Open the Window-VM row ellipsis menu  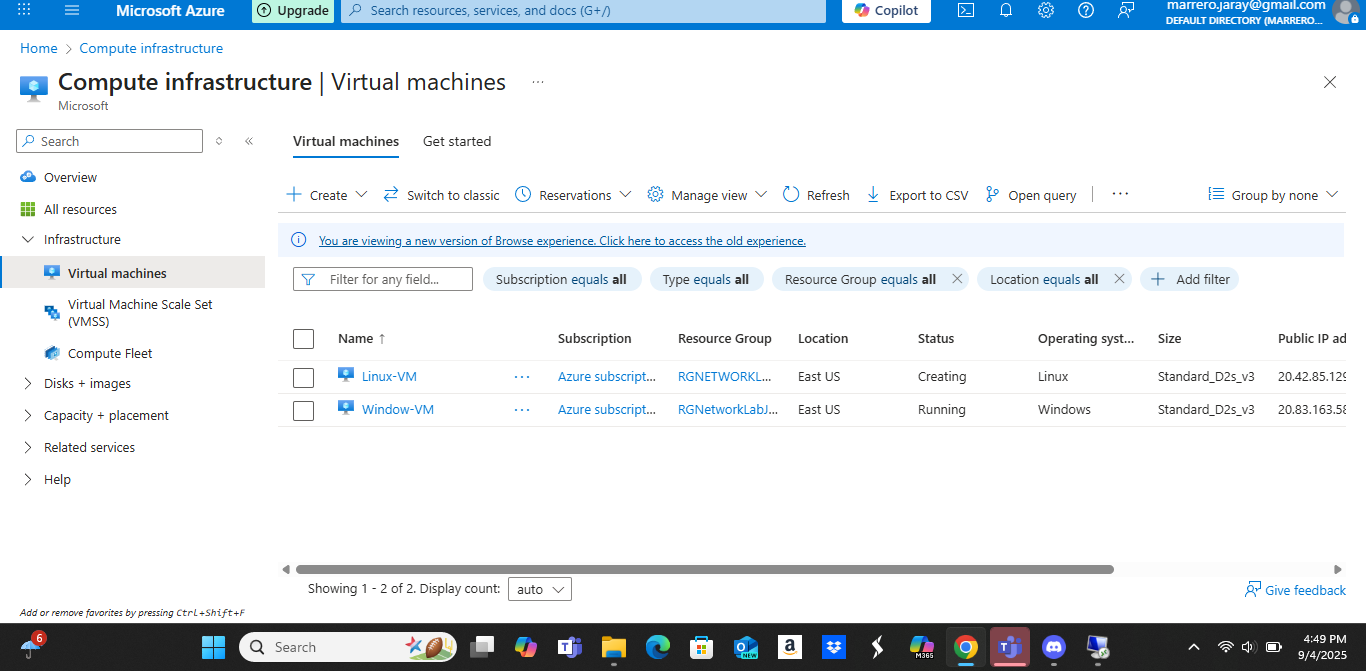(522, 409)
